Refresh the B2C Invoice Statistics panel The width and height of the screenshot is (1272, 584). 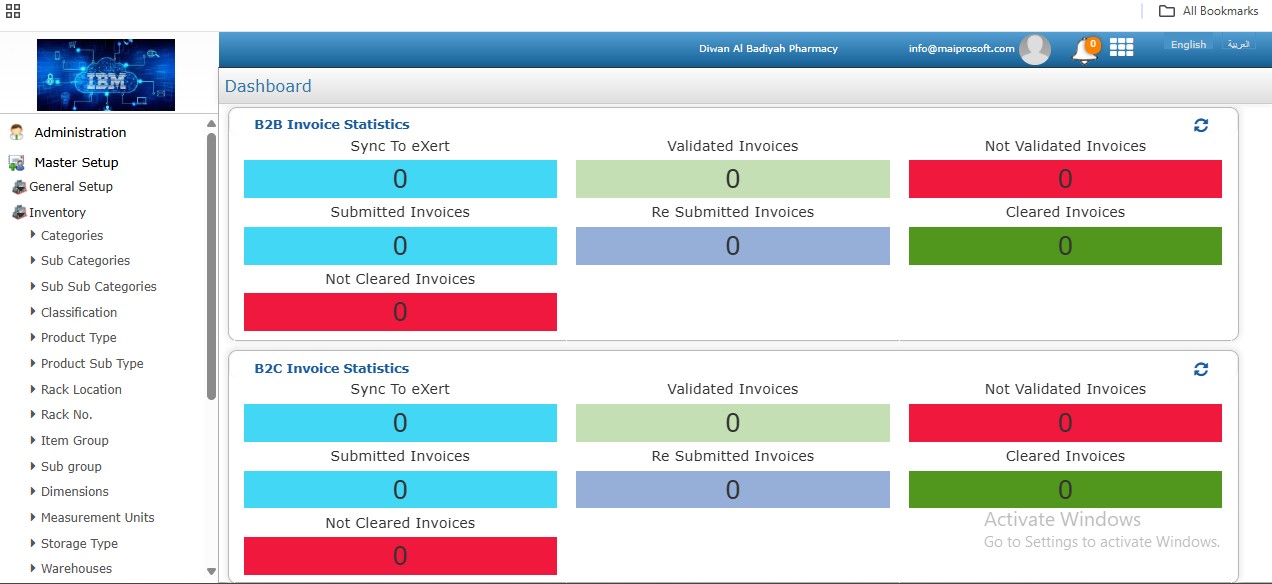click(1201, 369)
